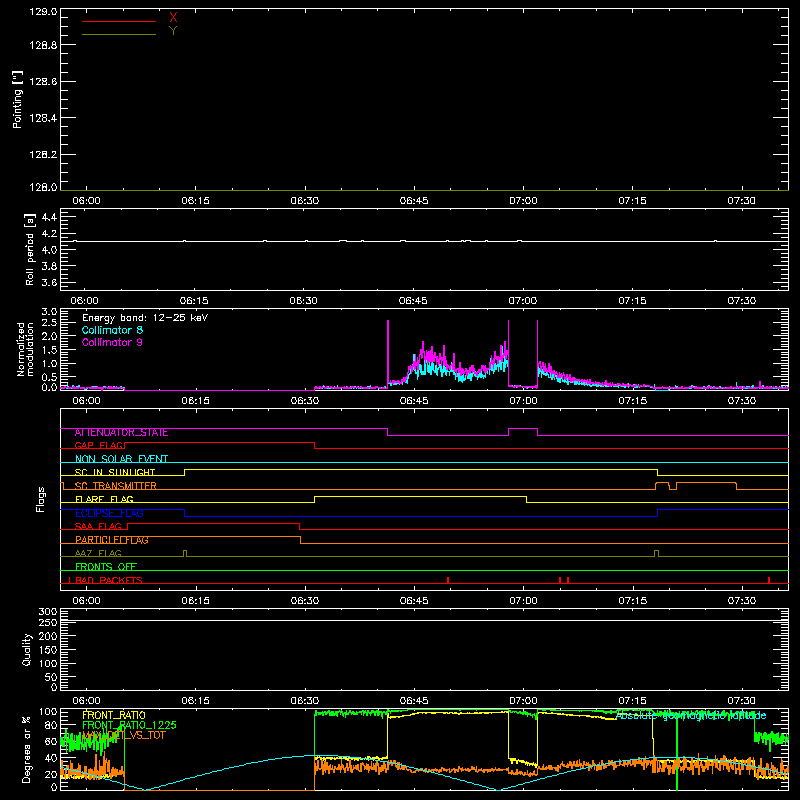The width and height of the screenshot is (800, 800).
Task: Click the 3.6 roll period tick label
Action: pyautogui.click(x=49, y=282)
